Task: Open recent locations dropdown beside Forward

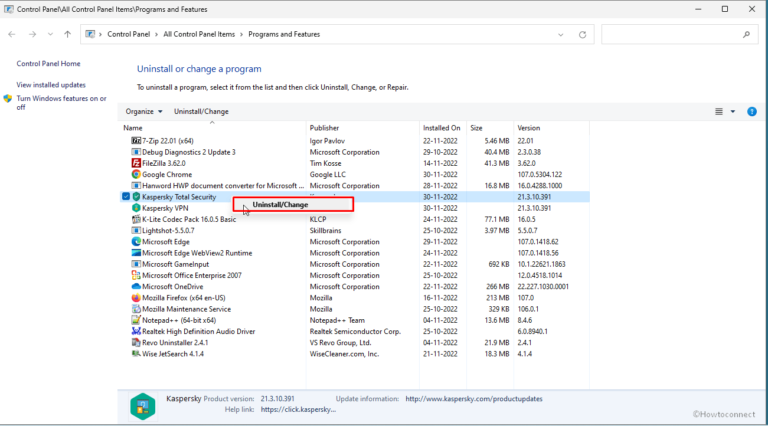Action: click(x=50, y=34)
